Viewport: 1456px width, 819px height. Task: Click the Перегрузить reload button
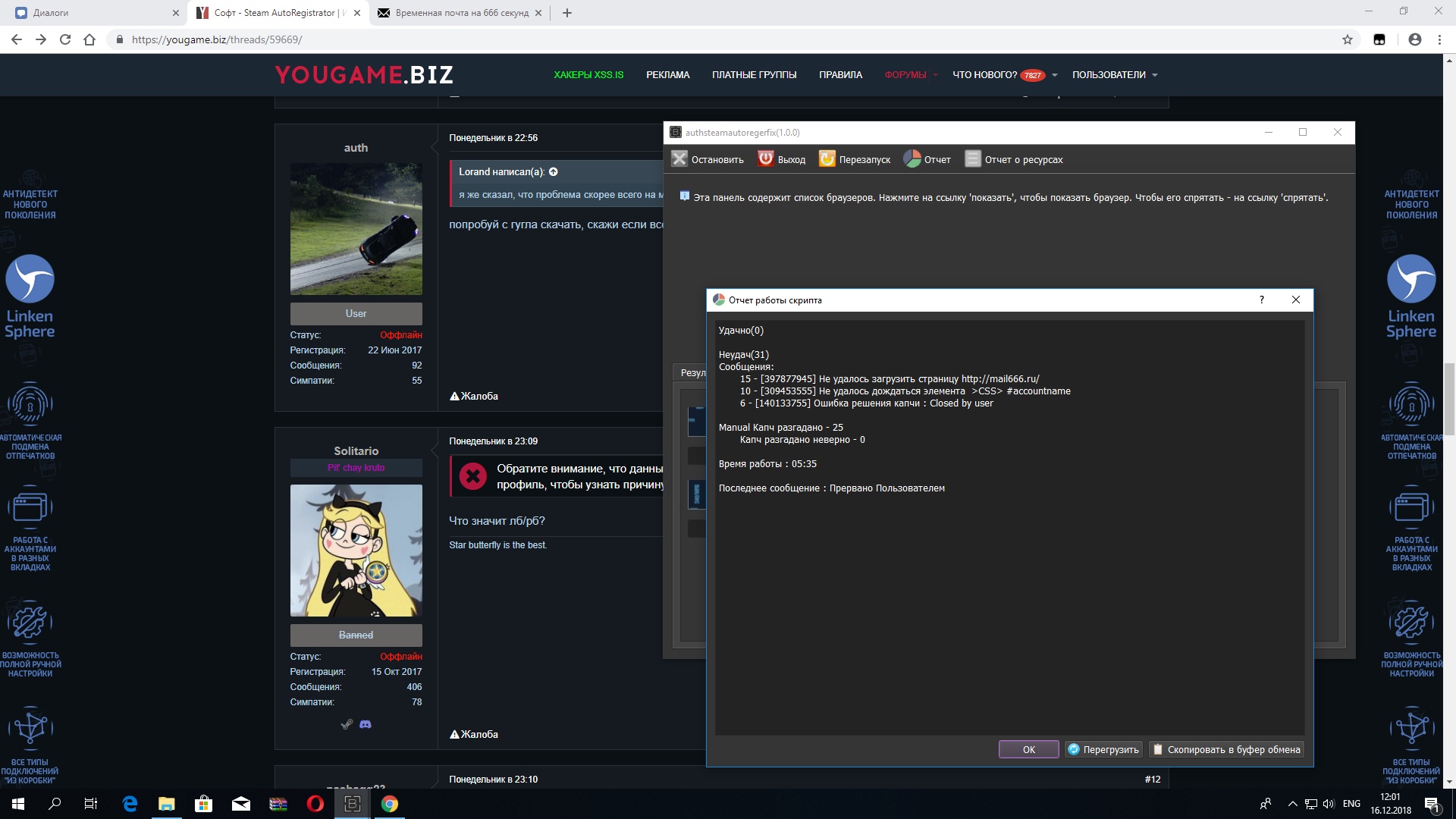pyautogui.click(x=1103, y=749)
